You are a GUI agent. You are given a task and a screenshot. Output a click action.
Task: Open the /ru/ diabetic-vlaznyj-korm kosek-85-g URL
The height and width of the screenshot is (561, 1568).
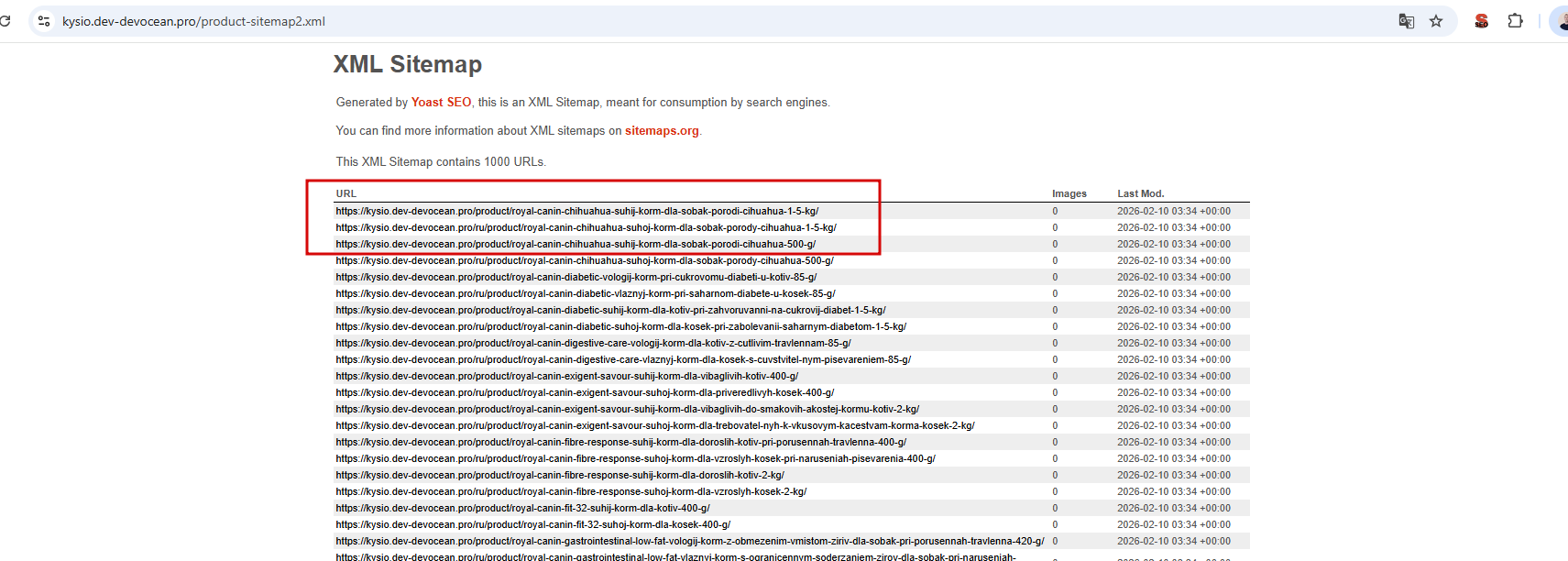tap(586, 293)
